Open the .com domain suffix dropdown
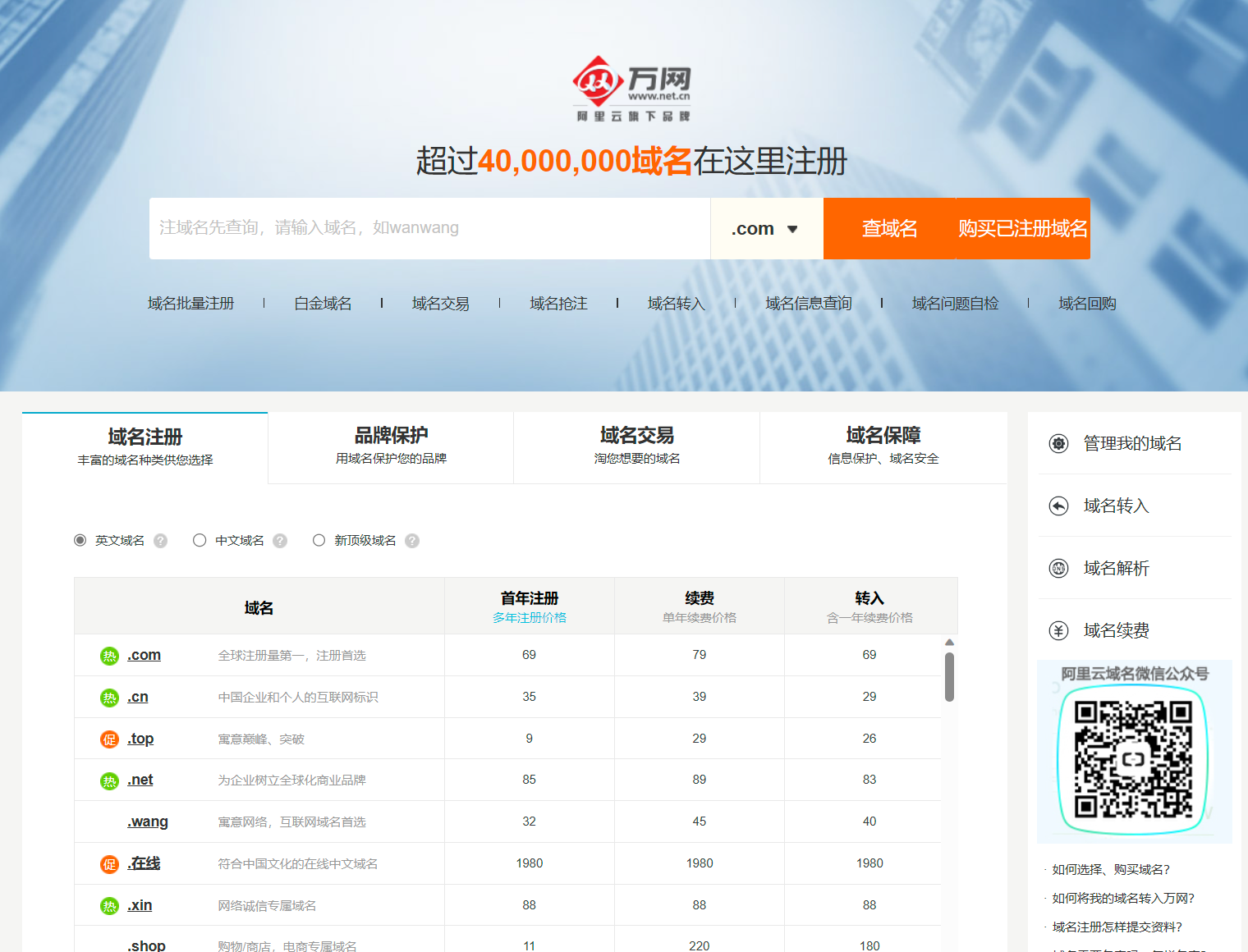 (766, 229)
